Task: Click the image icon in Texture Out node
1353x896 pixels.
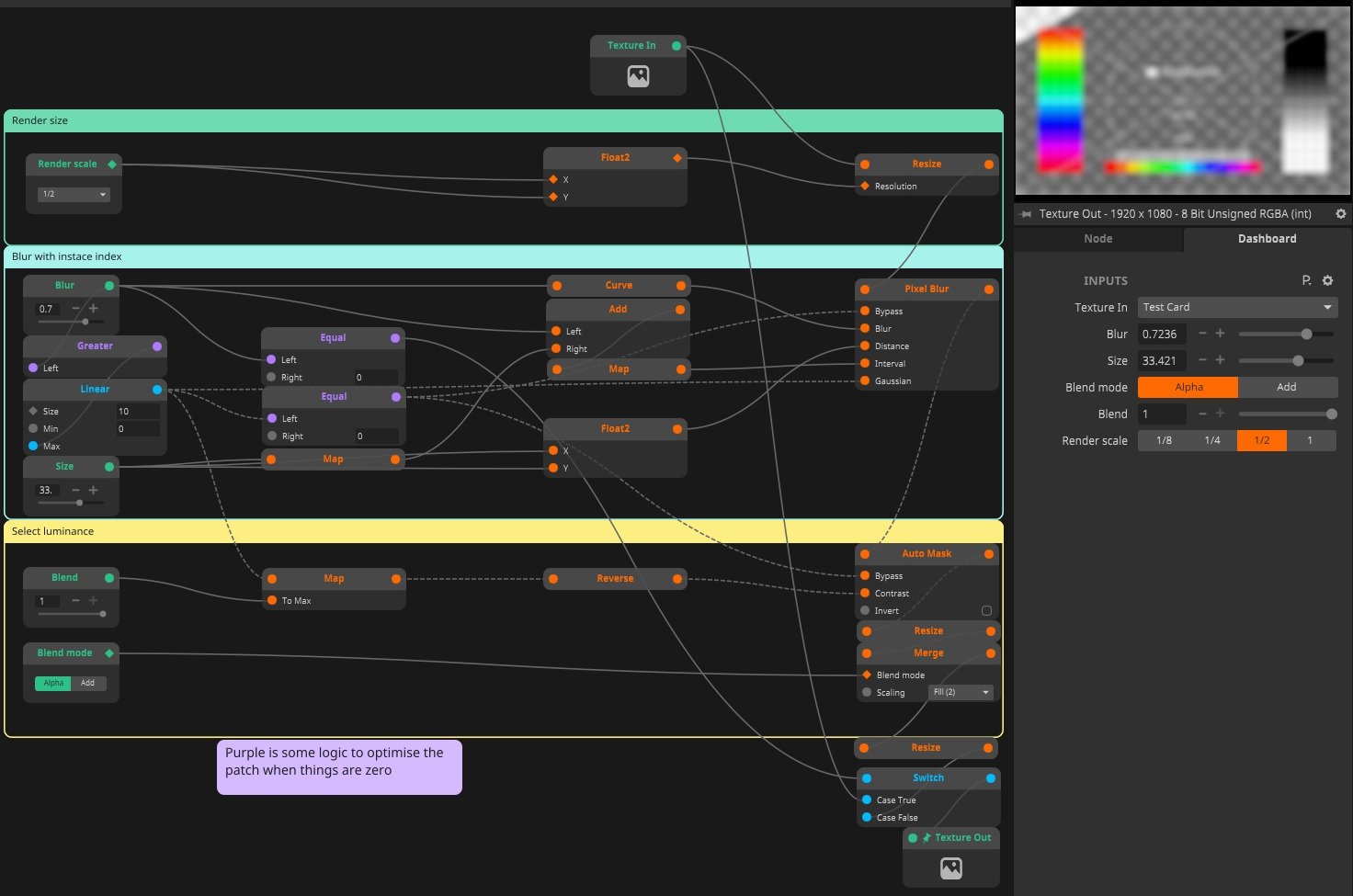Action: click(x=951, y=868)
